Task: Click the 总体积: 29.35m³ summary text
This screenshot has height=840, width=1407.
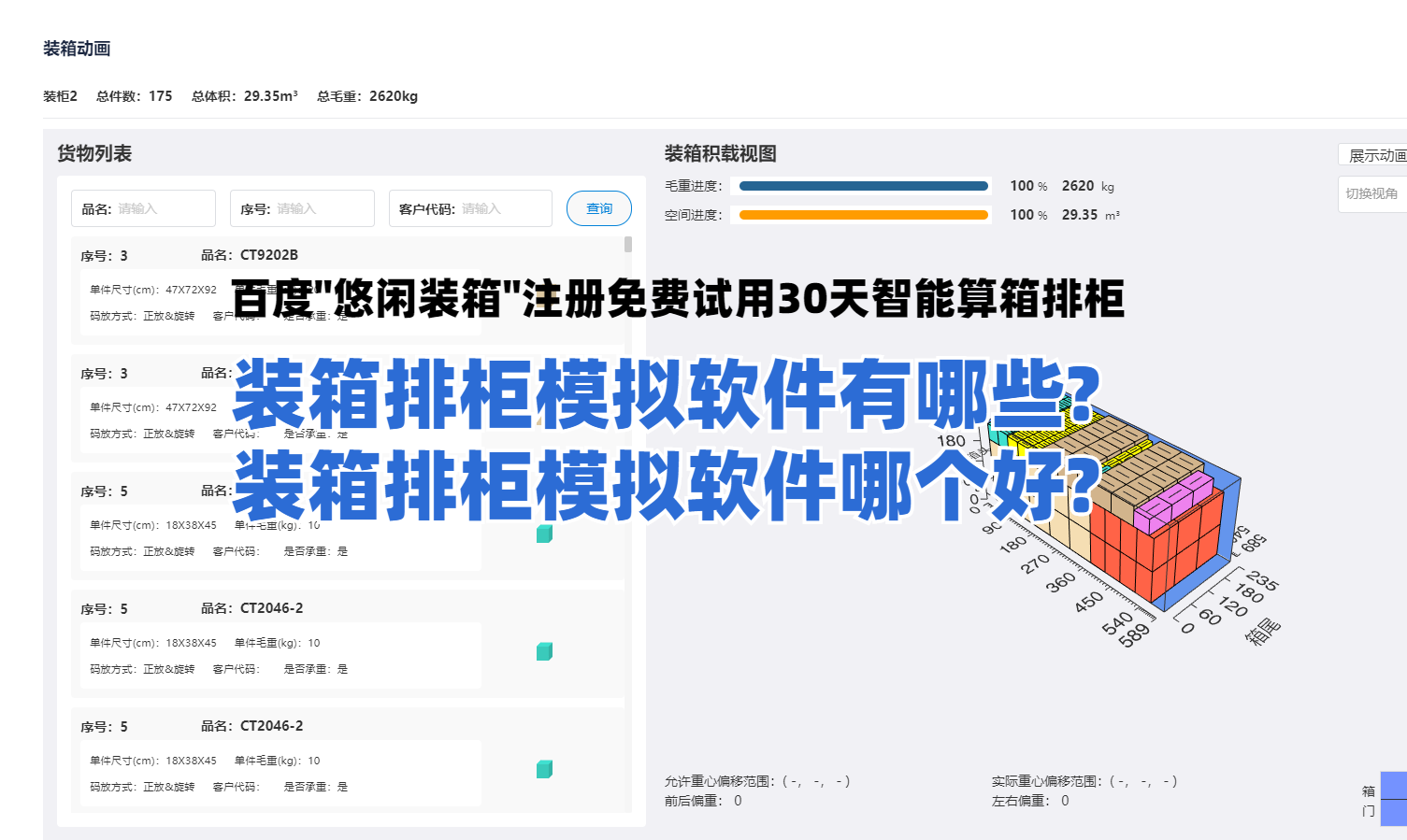Action: tap(245, 96)
